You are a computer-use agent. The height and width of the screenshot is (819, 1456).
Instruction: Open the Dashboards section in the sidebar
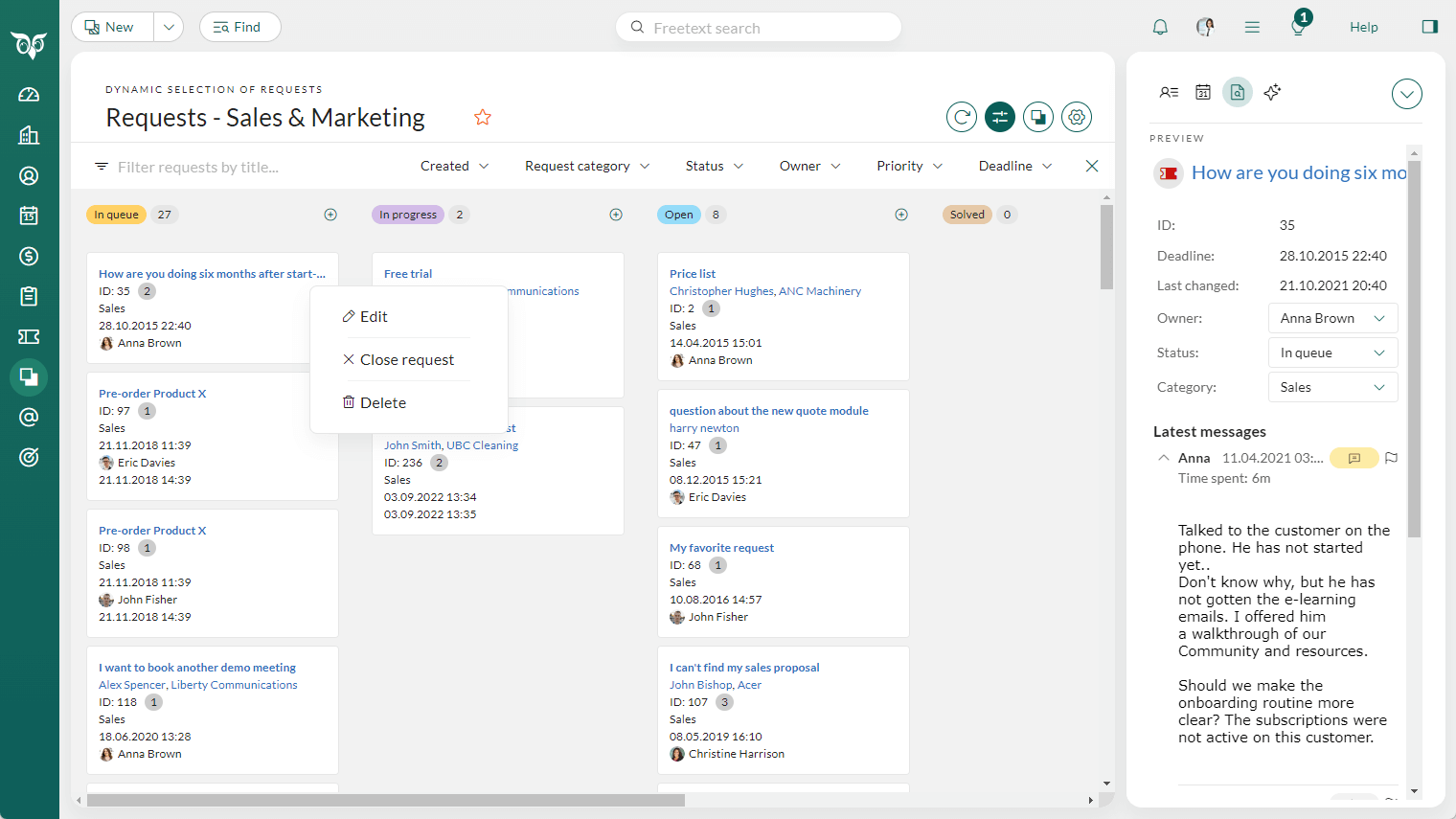coord(29,94)
